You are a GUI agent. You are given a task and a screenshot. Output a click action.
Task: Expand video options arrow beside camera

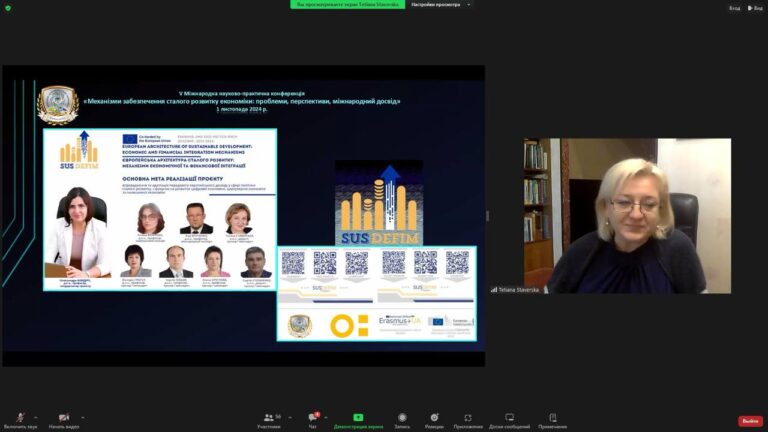(x=83, y=417)
